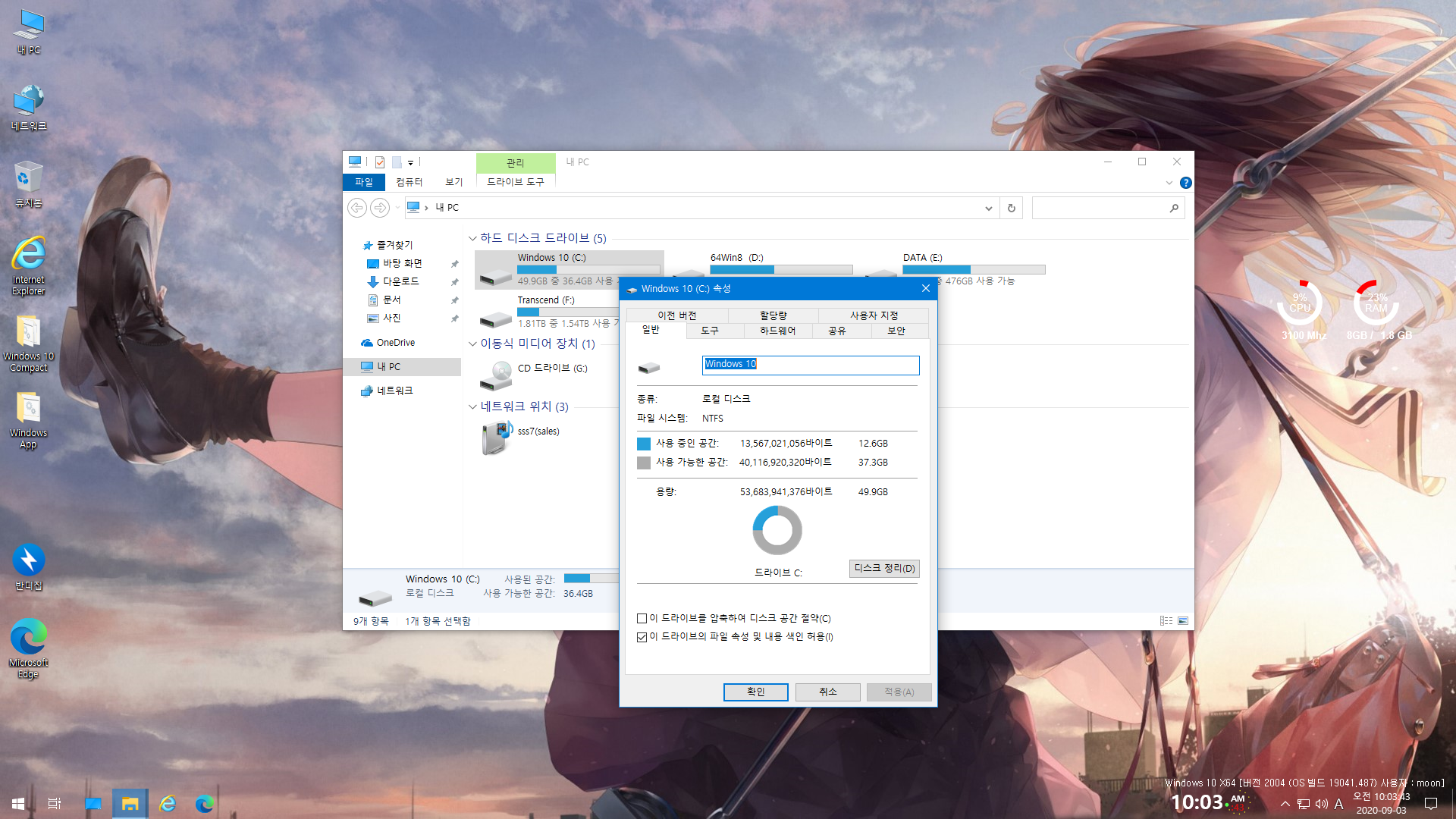Select 다운로드 in the navigation pane
This screenshot has width=1456, height=819.
tap(401, 282)
